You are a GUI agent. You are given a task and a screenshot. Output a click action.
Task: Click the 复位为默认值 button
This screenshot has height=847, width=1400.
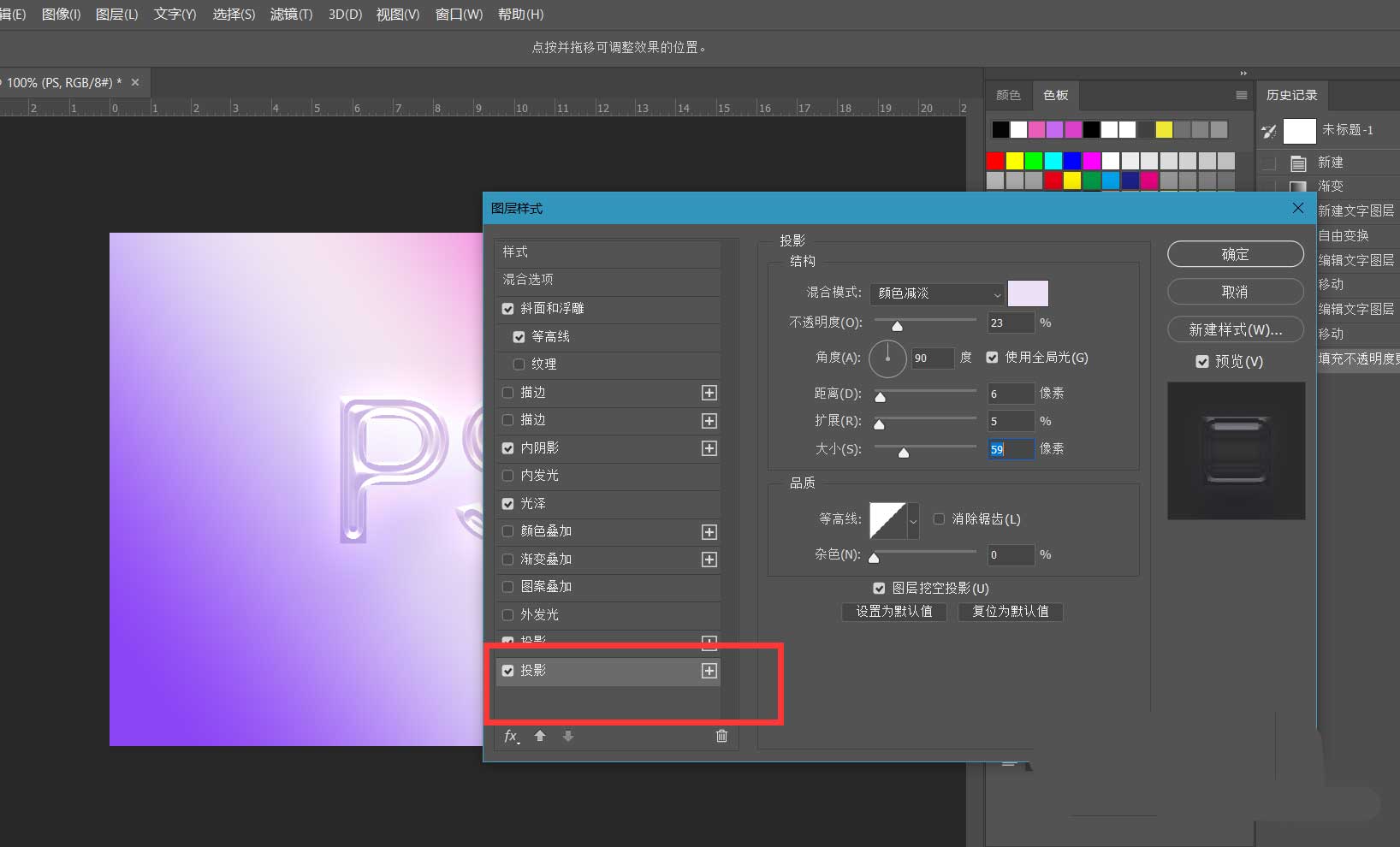[1011, 612]
